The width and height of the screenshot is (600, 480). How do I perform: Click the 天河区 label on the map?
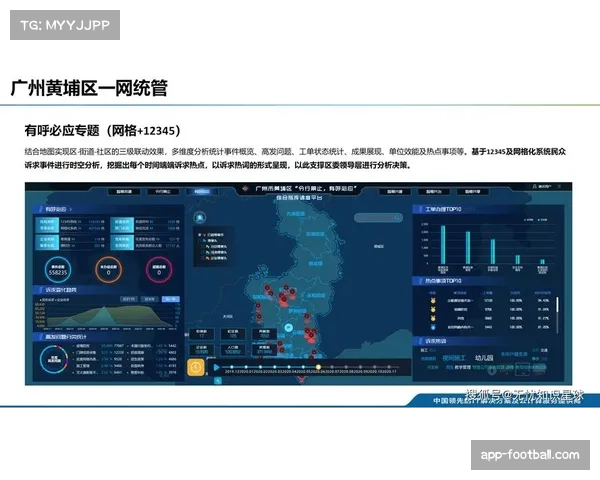[x=228, y=317]
